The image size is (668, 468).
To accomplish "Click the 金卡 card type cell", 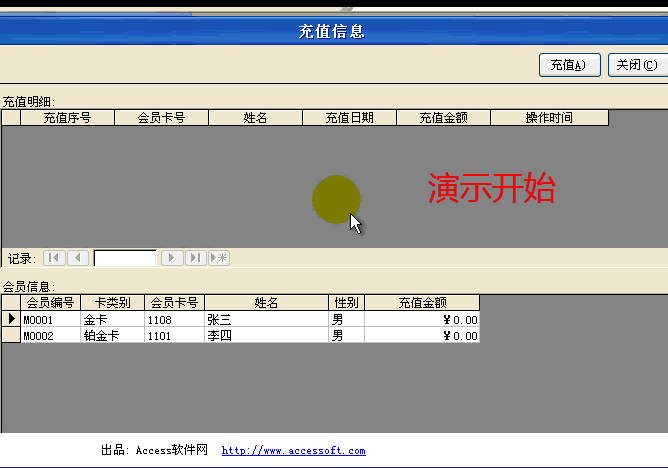I will [x=112, y=319].
